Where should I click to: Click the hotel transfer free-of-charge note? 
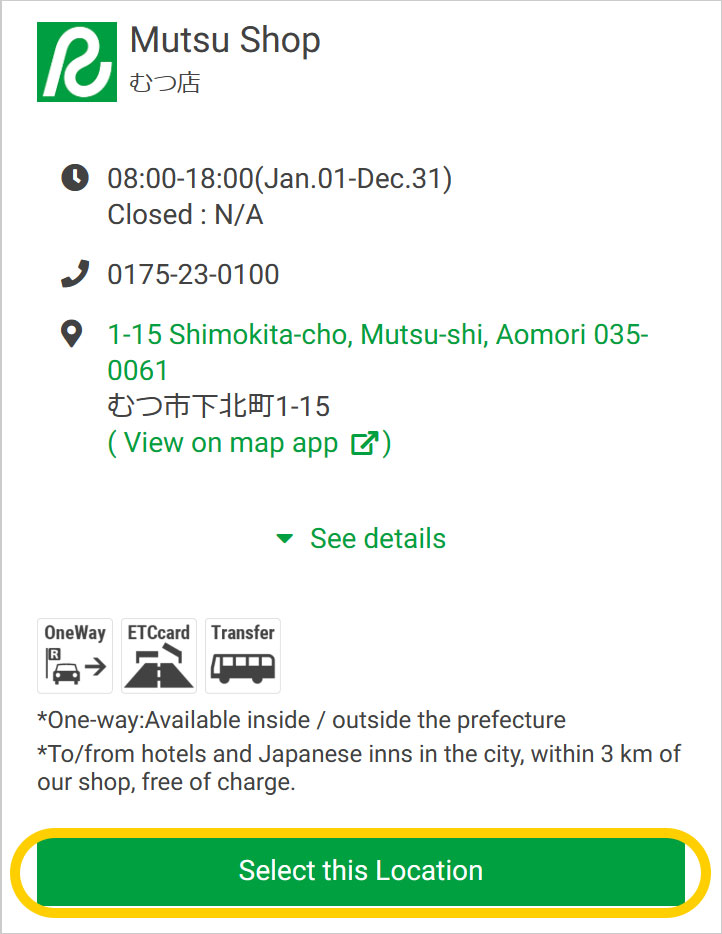coord(359,768)
